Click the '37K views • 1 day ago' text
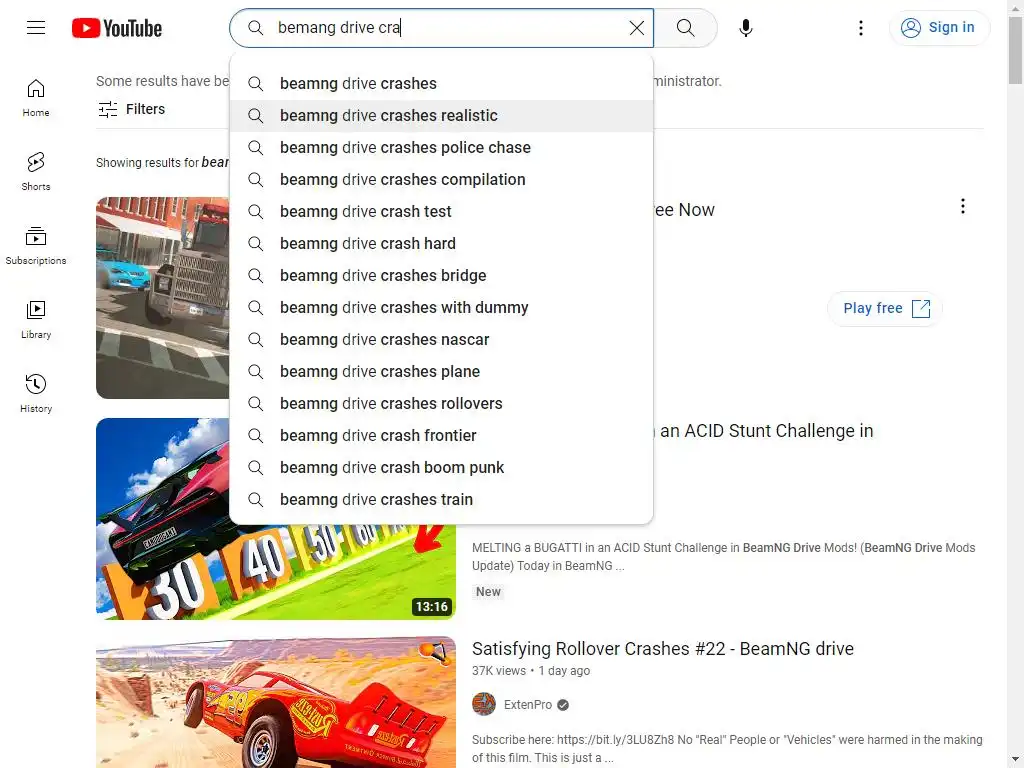 coord(530,671)
